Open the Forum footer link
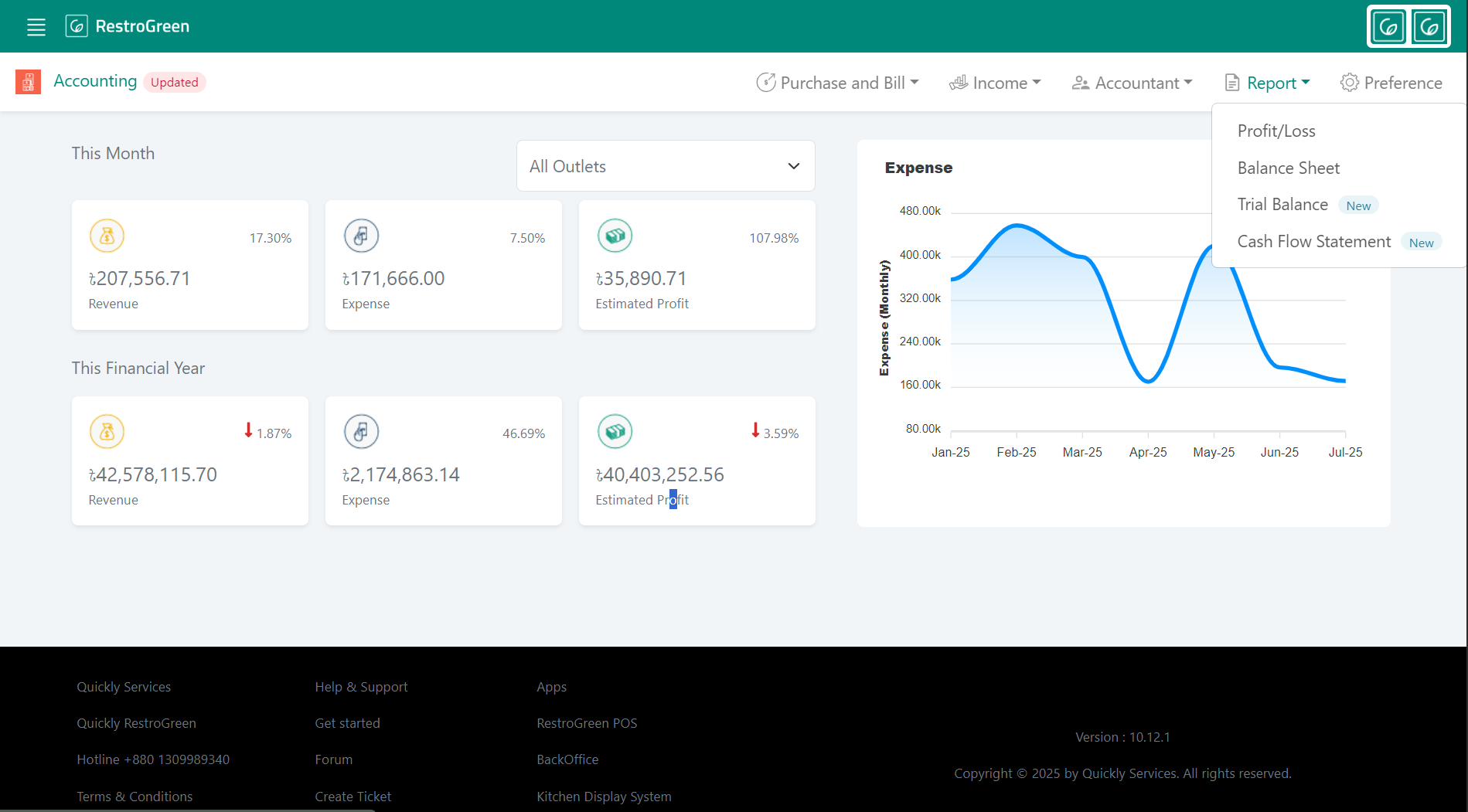The image size is (1468, 812). [x=333, y=759]
